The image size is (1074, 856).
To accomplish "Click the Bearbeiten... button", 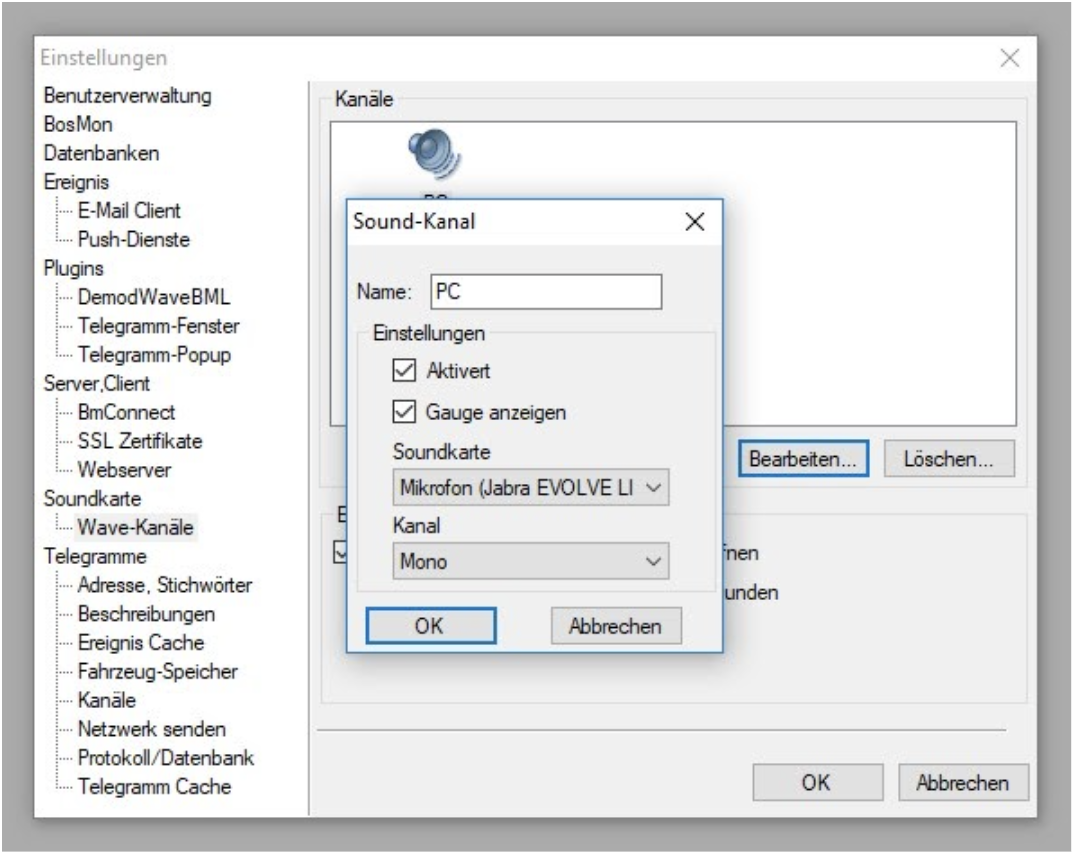I will (803, 458).
